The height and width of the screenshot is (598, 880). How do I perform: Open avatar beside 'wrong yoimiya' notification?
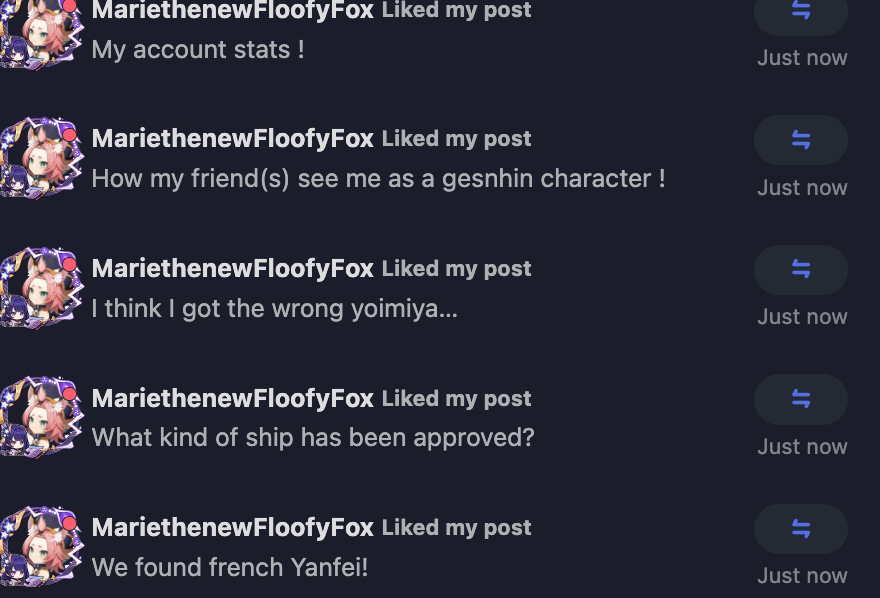[x=42, y=287]
